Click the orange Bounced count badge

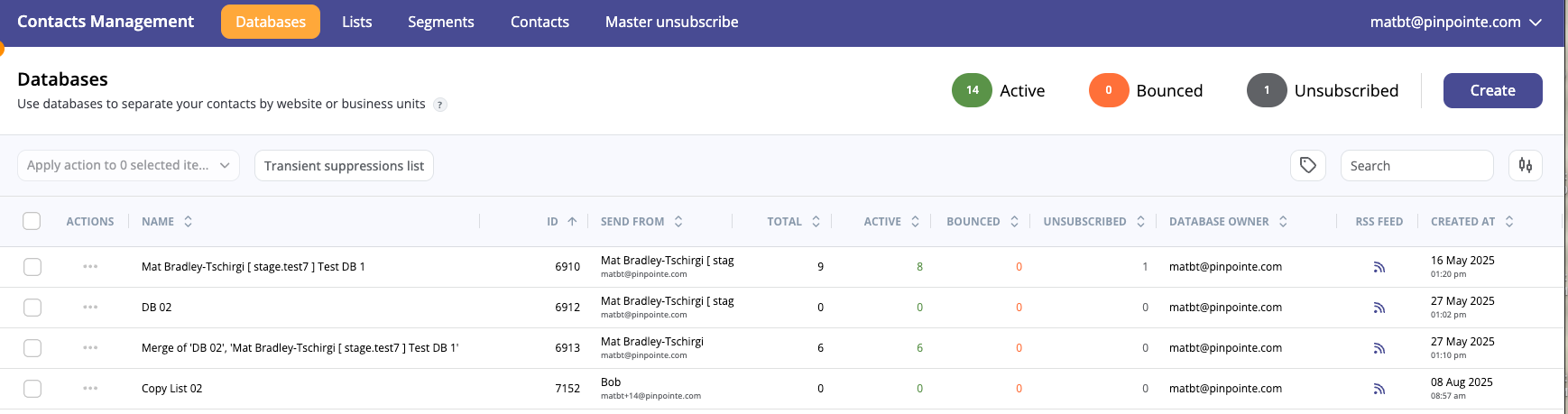1109,90
